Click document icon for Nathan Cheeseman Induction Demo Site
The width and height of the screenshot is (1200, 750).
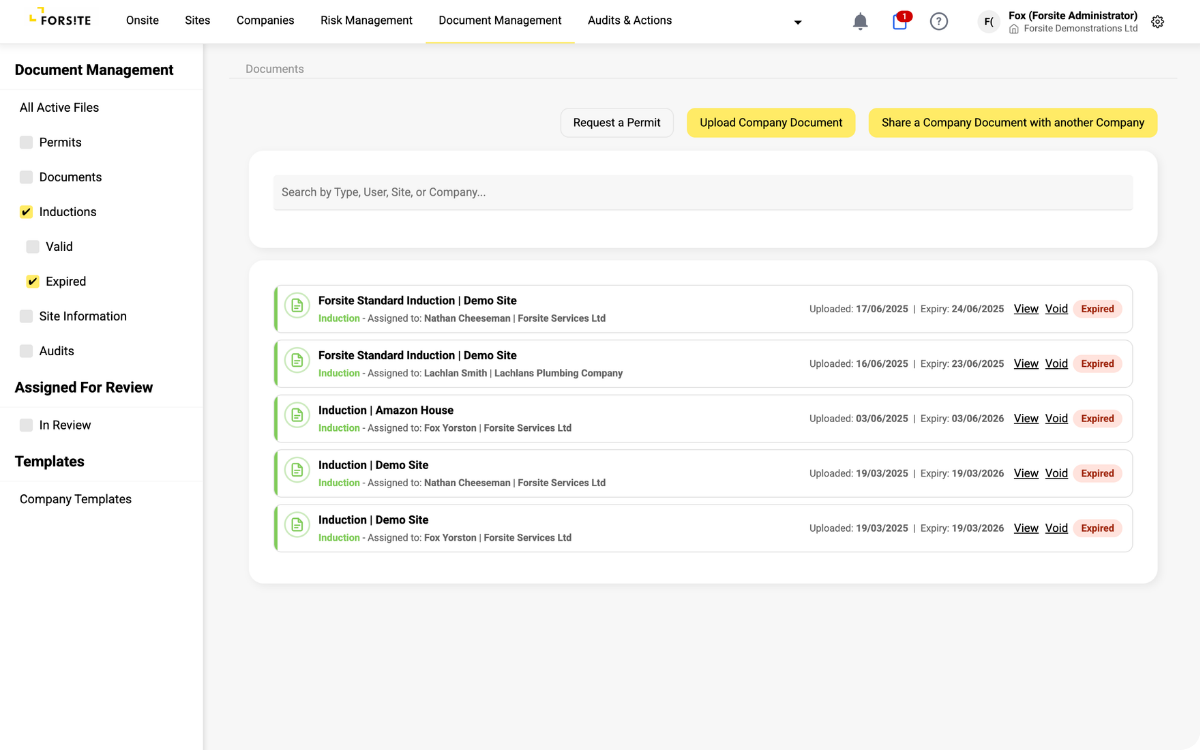[296, 470]
